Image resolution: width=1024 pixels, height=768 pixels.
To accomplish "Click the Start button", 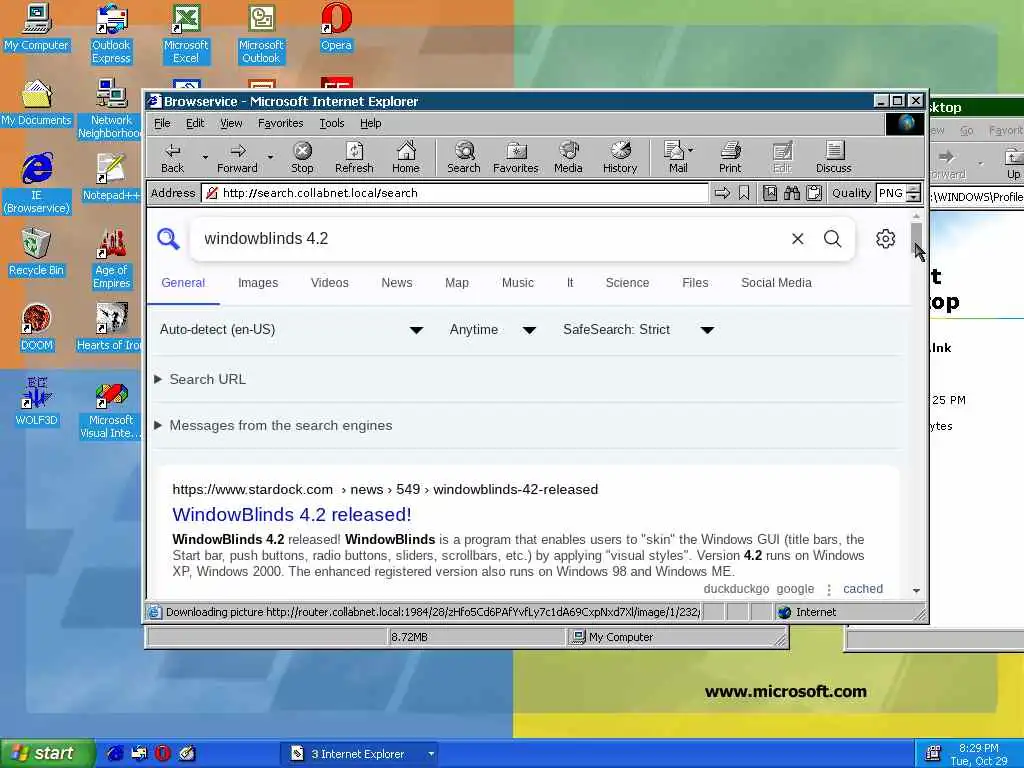I will (x=47, y=754).
